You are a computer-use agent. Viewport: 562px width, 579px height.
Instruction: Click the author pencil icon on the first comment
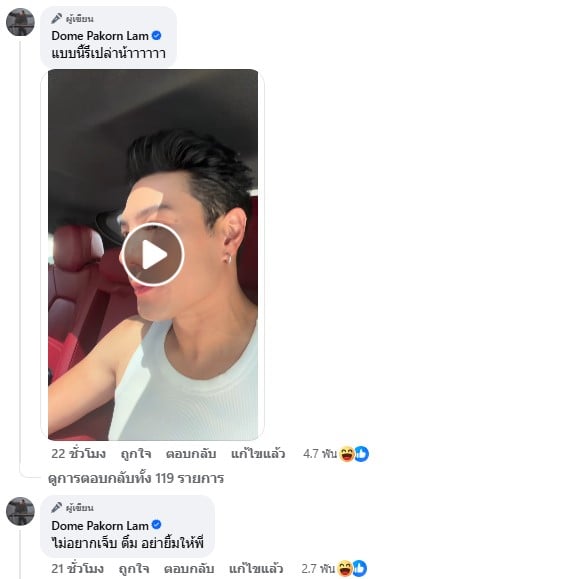tap(56, 18)
